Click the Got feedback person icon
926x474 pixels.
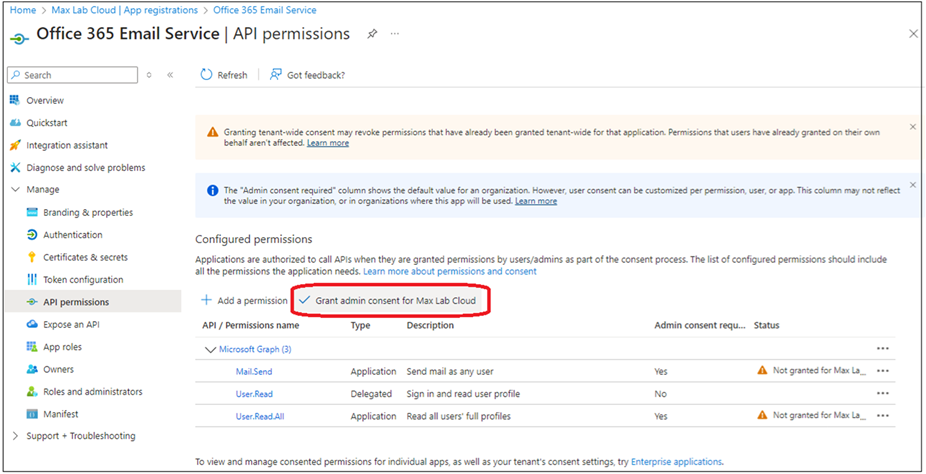[x=275, y=75]
